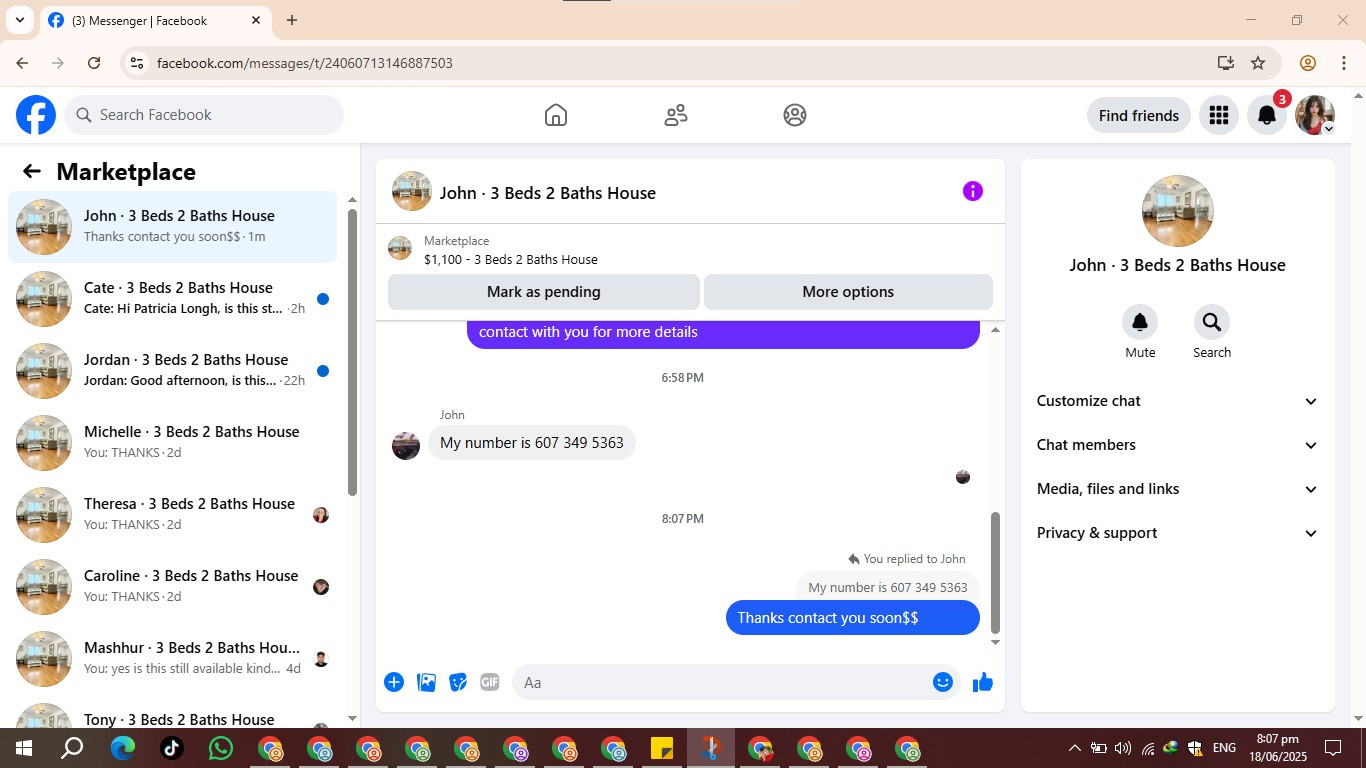Click the conversation list scrollbar
The width and height of the screenshot is (1366, 768).
352,352
